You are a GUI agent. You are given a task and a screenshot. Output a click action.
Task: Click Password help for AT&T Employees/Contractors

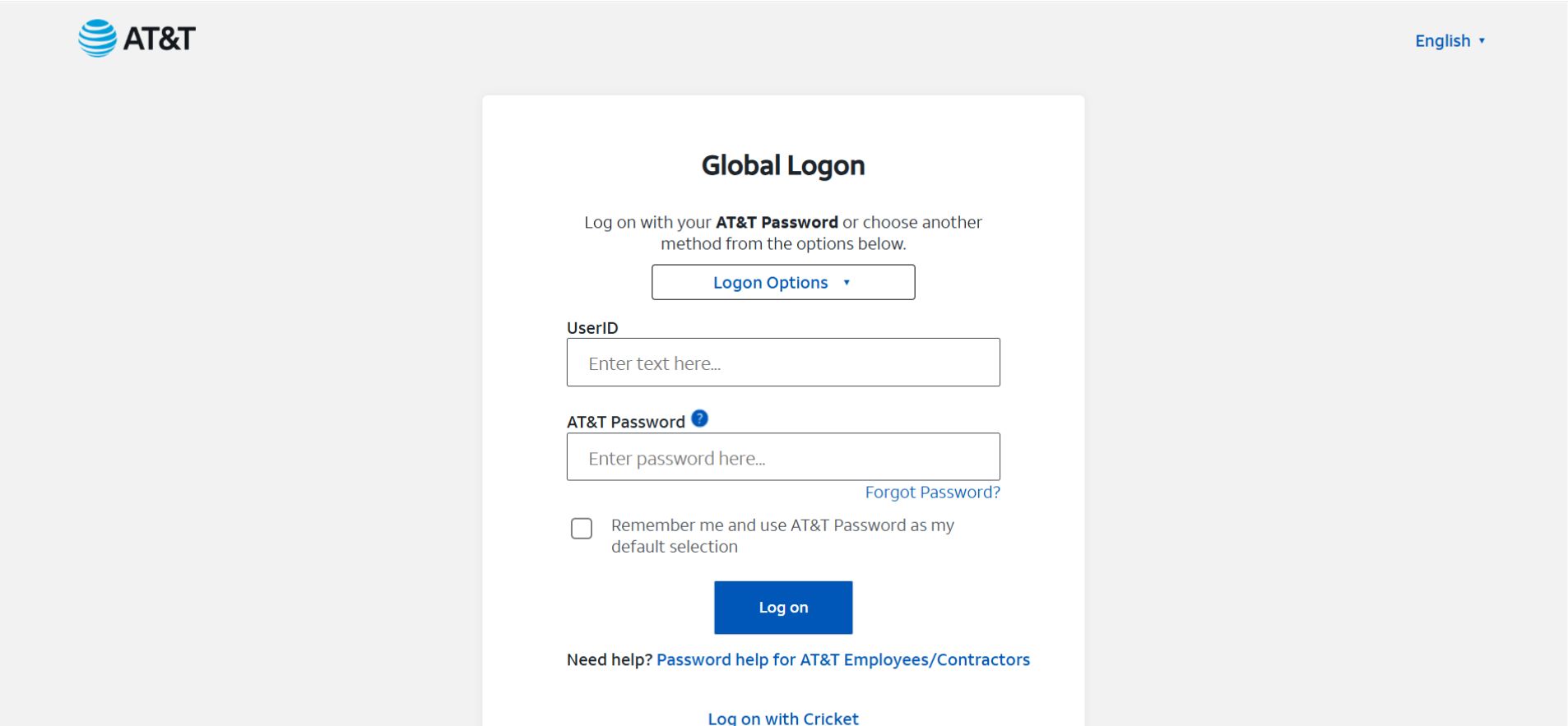842,659
